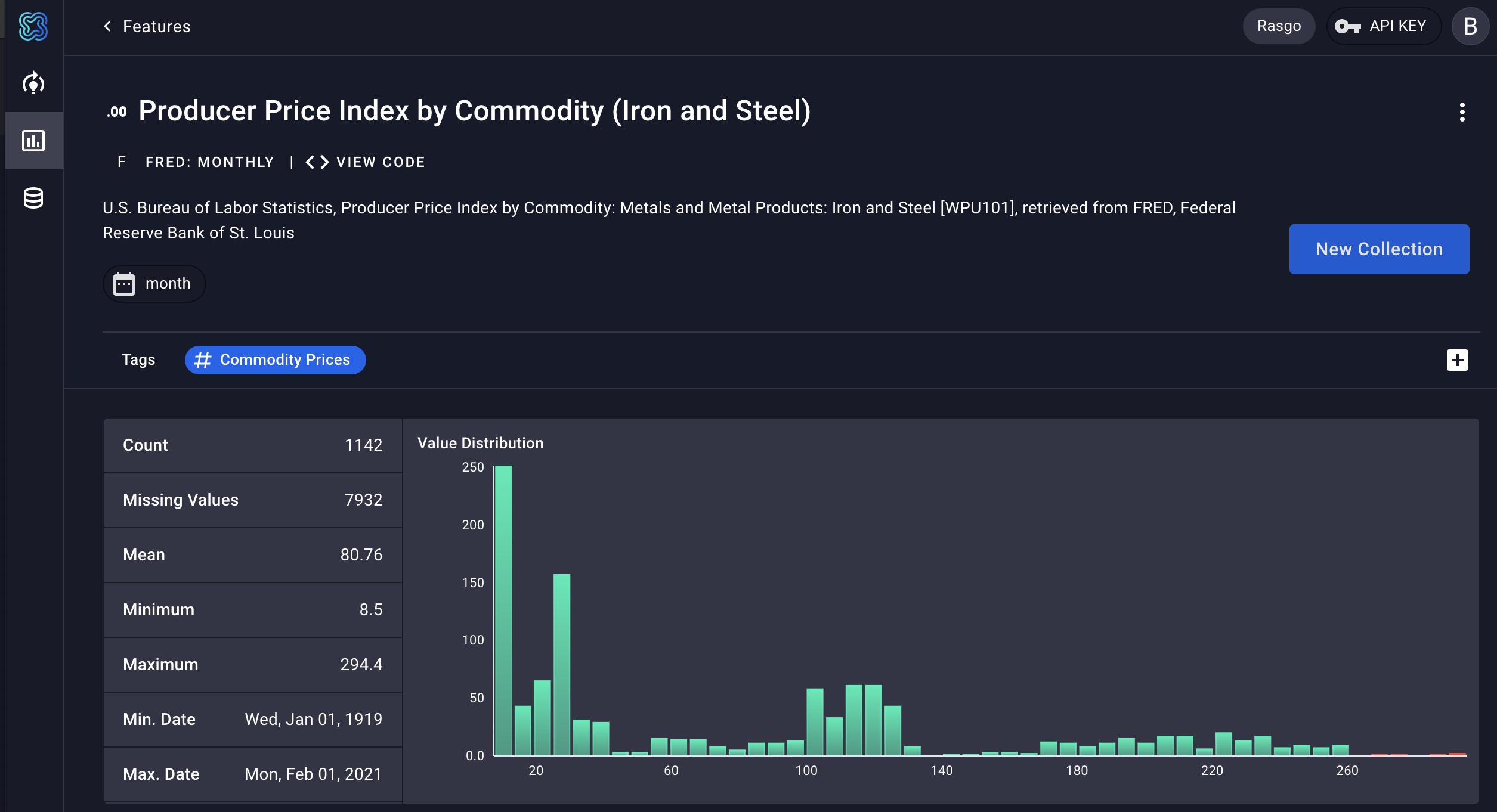Viewport: 1497px width, 812px height.
Task: Click the back chevron beside Features
Action: tap(107, 26)
